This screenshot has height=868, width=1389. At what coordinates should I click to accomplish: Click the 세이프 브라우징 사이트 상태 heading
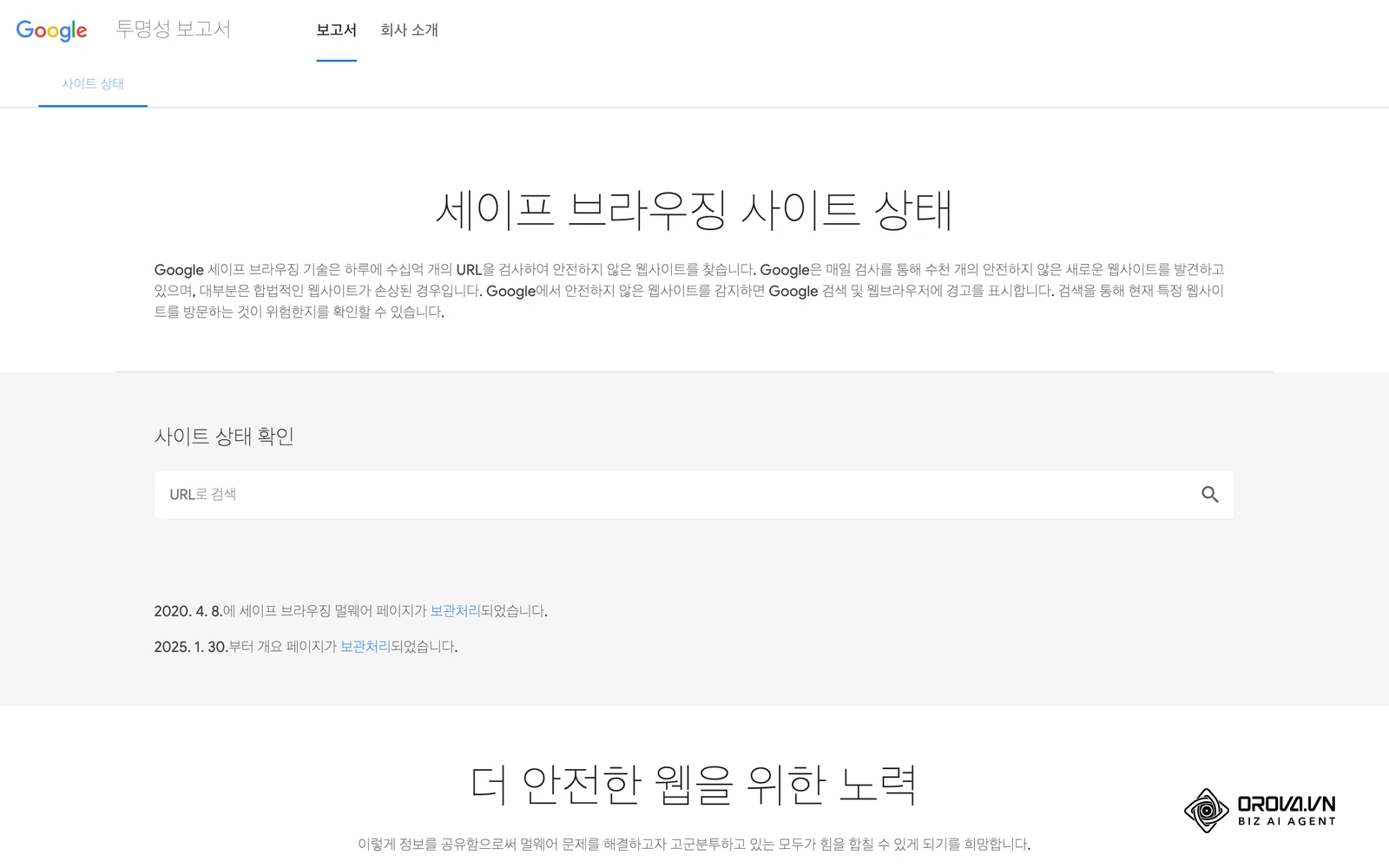694,210
